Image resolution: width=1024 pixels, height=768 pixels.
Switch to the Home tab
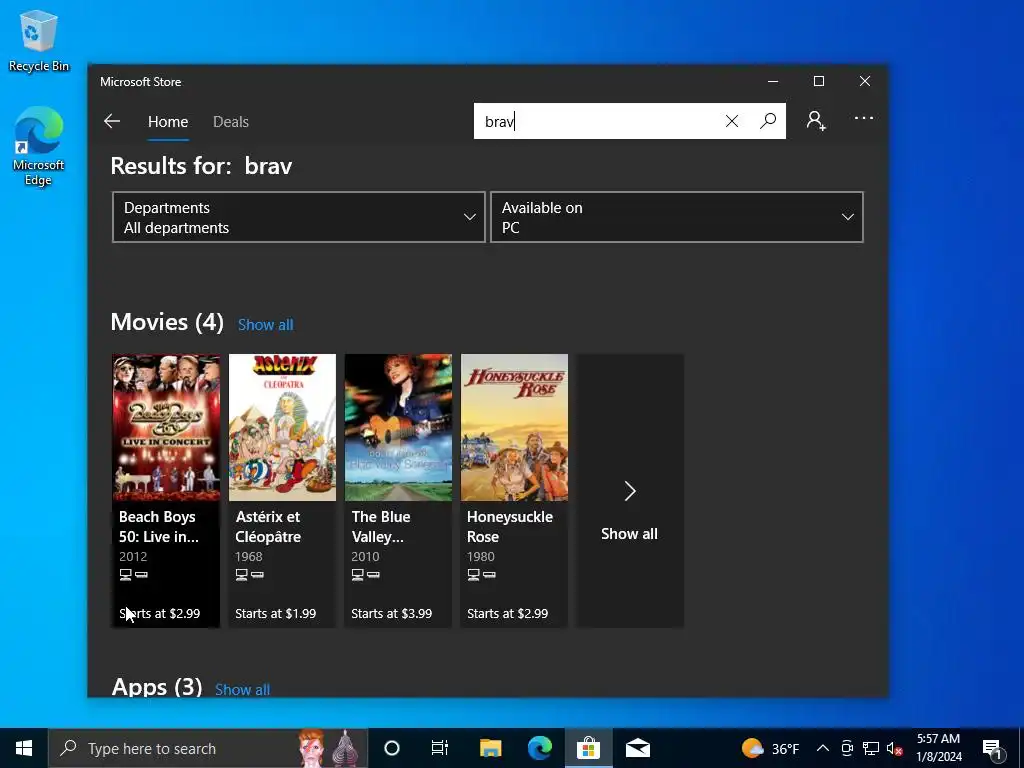coord(168,122)
